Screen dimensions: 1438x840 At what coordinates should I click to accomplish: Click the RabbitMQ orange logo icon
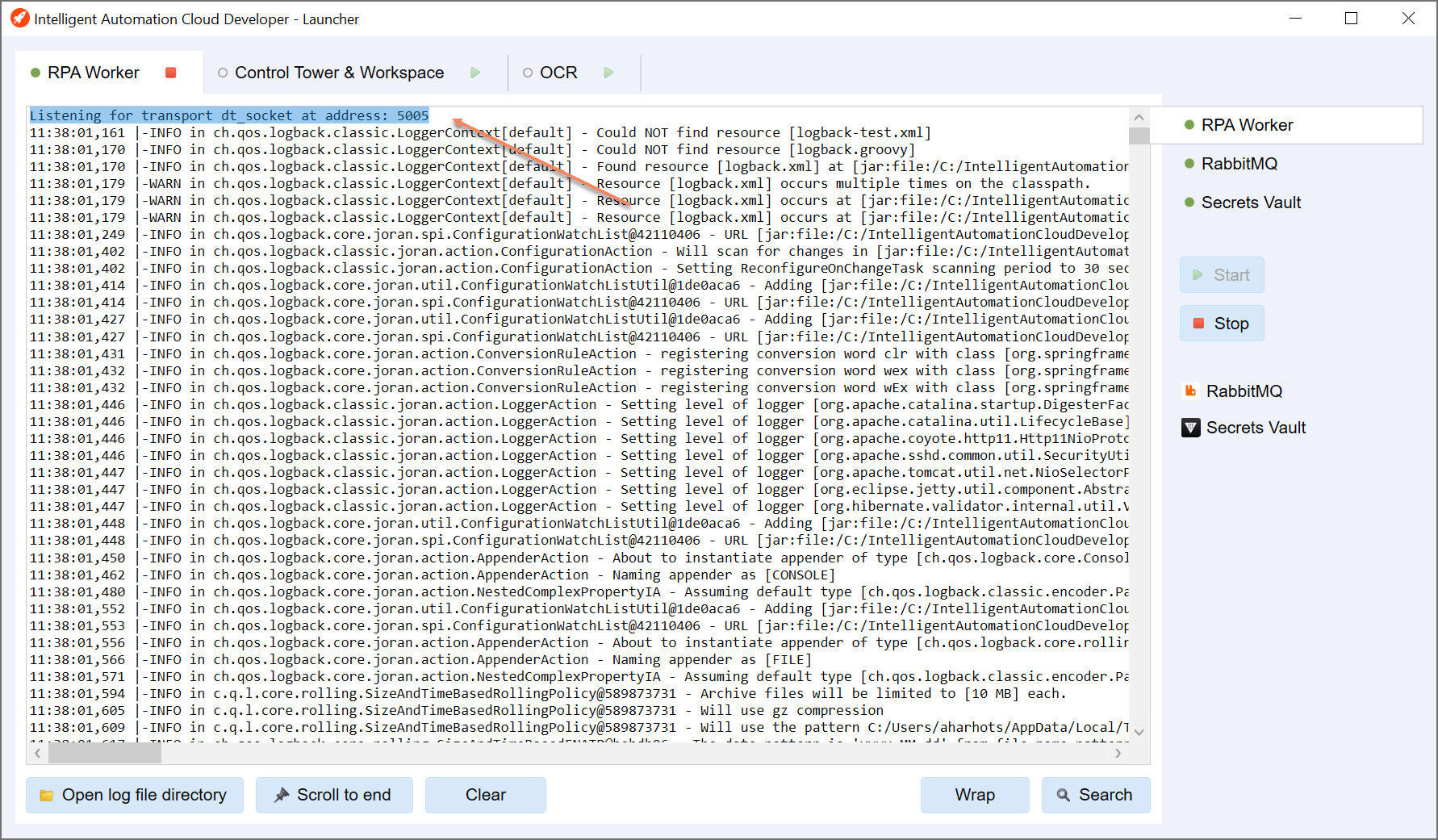(1190, 391)
